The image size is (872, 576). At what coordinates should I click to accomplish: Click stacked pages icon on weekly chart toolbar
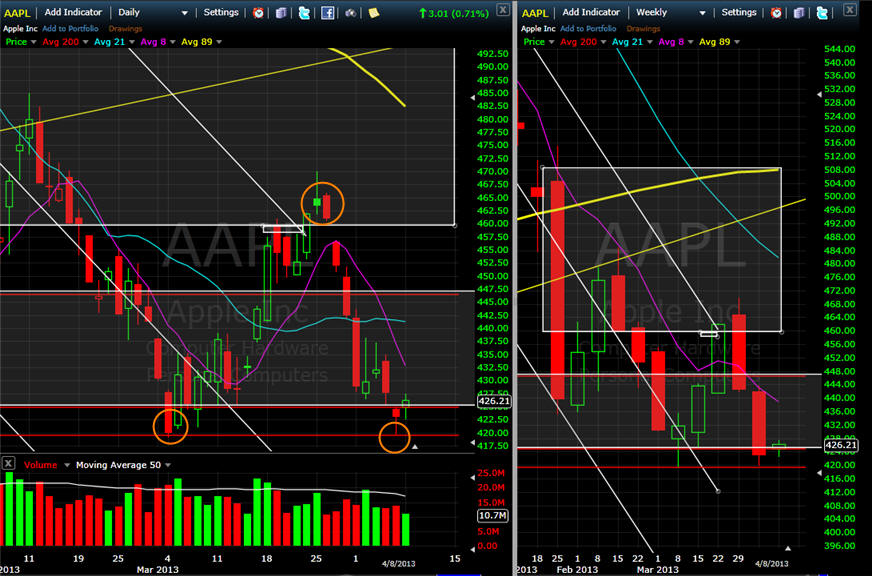point(799,12)
